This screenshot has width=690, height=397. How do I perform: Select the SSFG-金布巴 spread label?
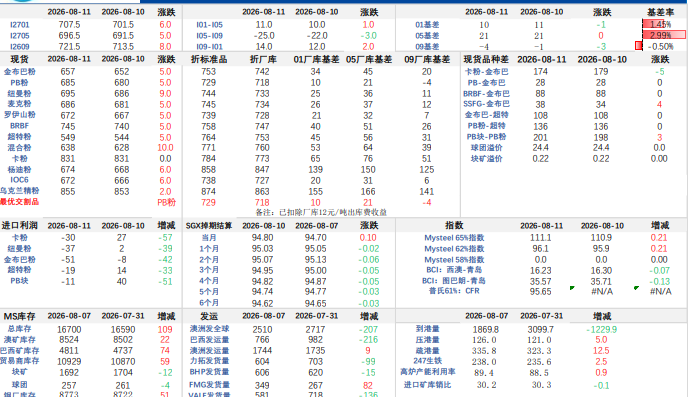(486, 104)
